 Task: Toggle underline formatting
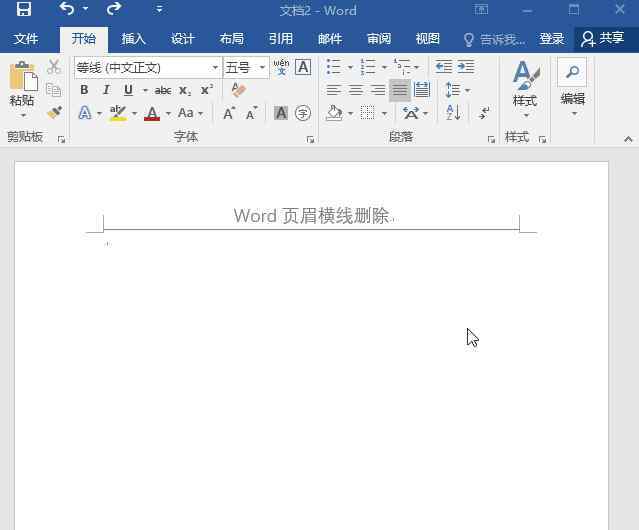coord(128,90)
